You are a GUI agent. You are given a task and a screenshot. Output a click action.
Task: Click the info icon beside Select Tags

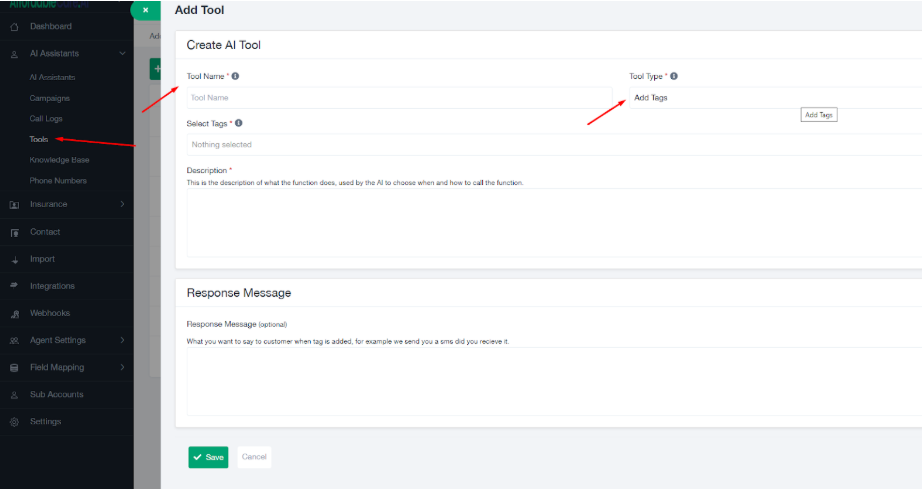[238, 123]
